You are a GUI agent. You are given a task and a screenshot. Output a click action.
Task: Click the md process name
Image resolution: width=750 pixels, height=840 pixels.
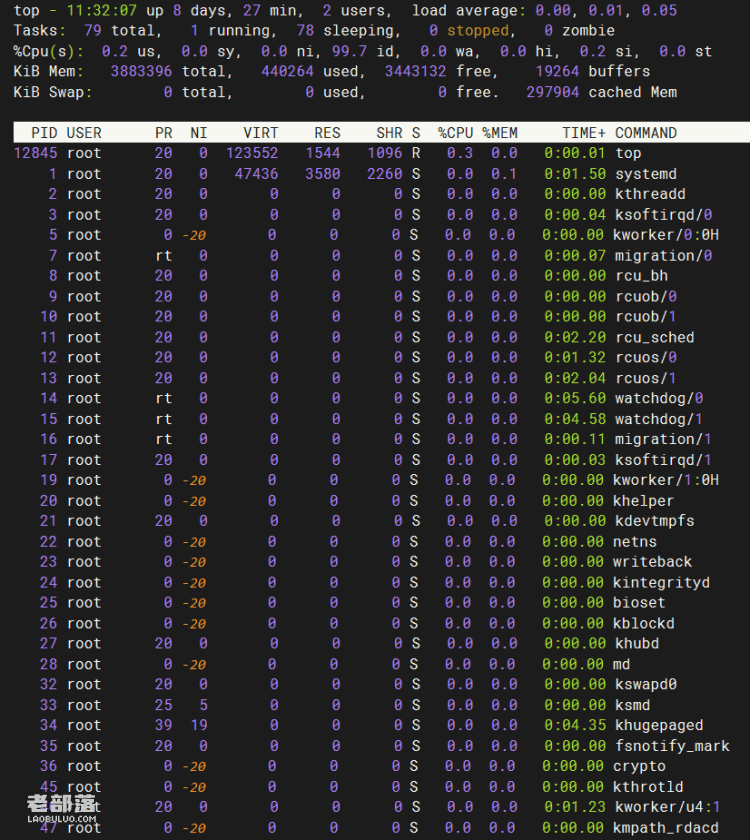coord(621,664)
